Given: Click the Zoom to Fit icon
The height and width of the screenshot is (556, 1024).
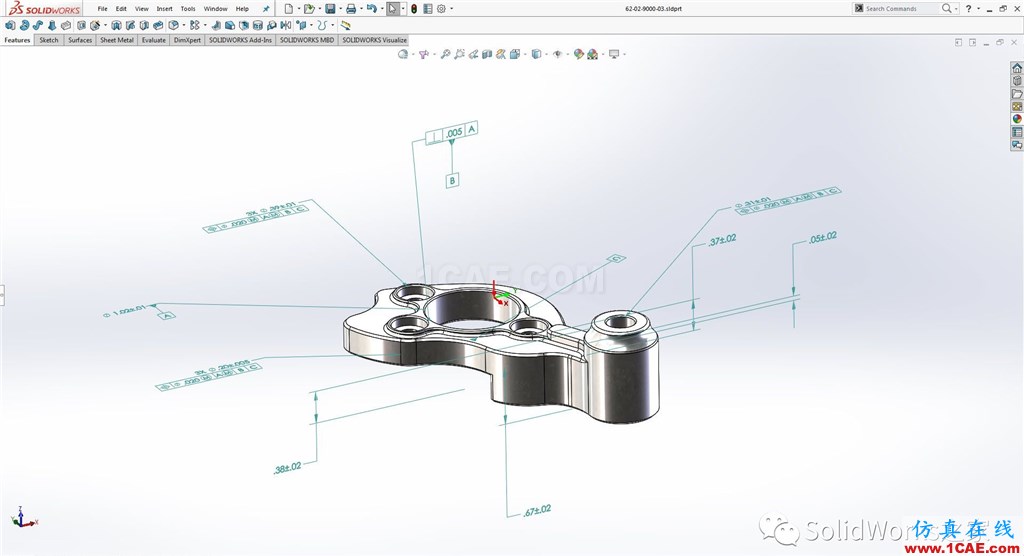Looking at the screenshot, I should [x=445, y=54].
